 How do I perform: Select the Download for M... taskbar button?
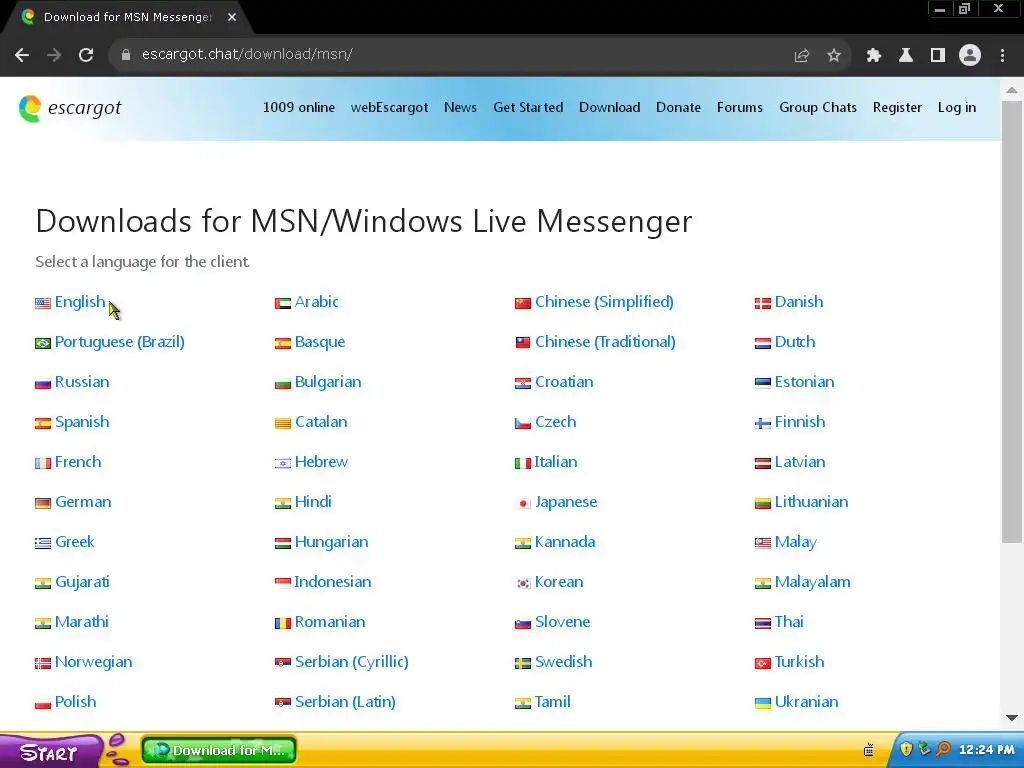point(219,750)
